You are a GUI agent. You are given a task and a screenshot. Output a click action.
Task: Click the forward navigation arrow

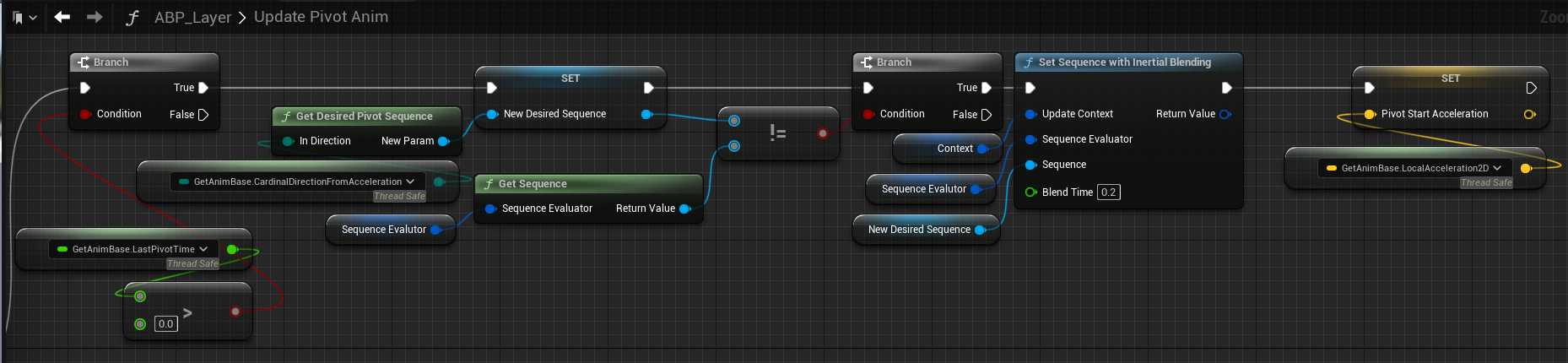95,17
